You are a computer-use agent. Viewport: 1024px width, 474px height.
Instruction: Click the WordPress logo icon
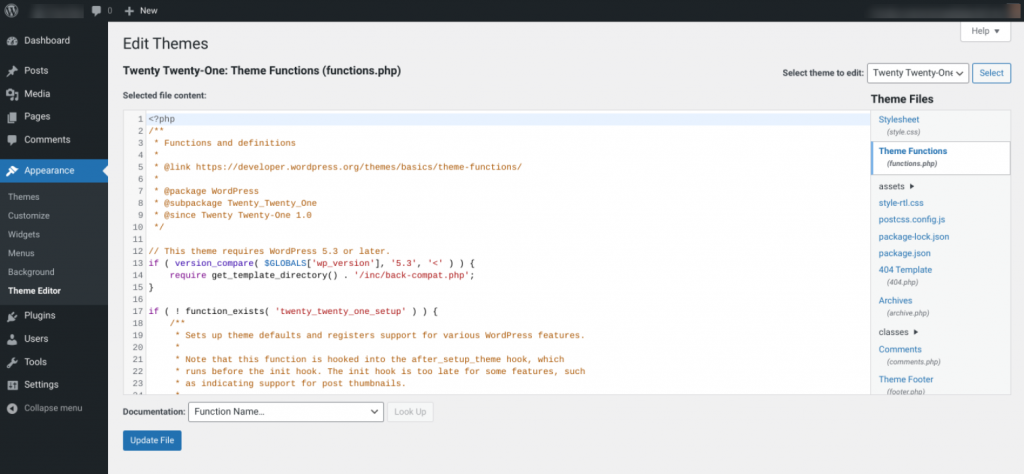[12, 10]
